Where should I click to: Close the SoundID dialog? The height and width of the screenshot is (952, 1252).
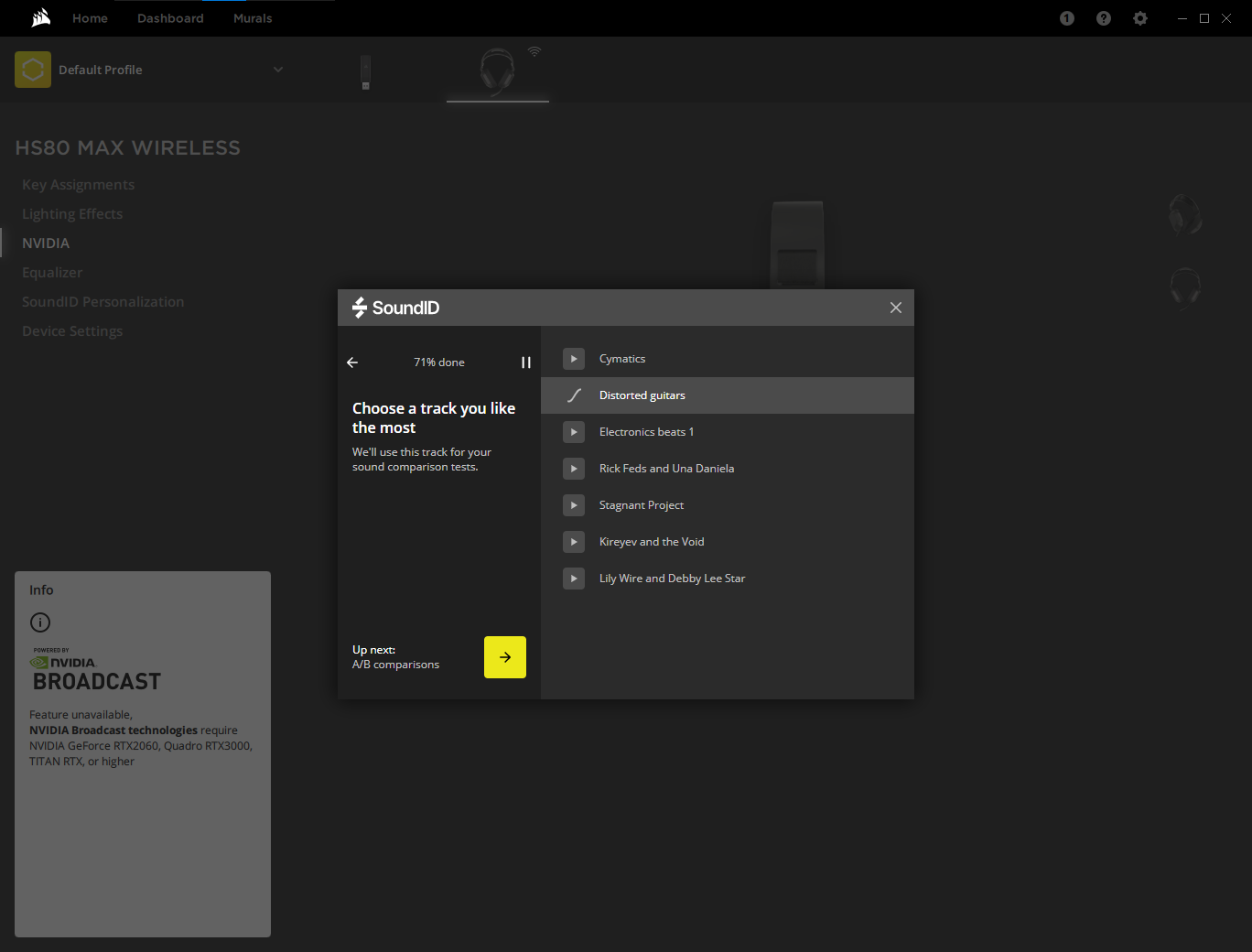[x=896, y=308]
